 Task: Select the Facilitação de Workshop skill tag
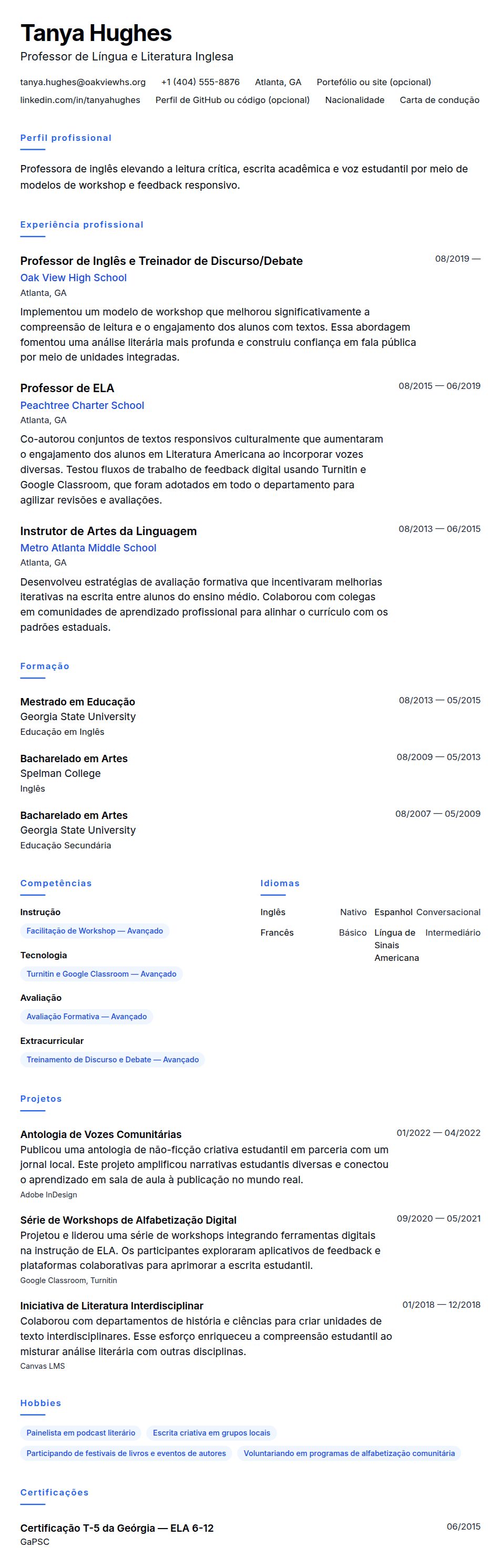click(x=95, y=931)
